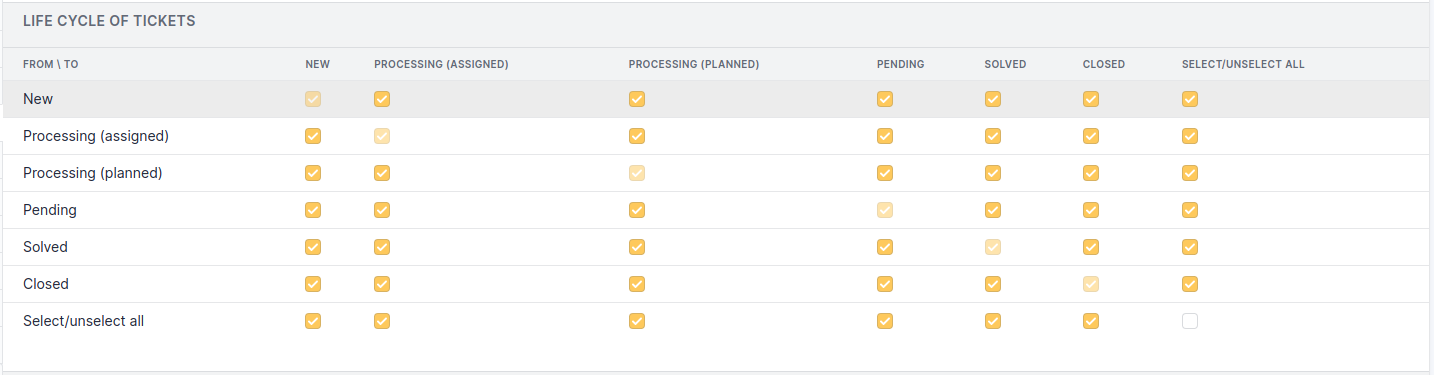The height and width of the screenshot is (375, 1434).
Task: Uncheck New row Select/unselect all checkbox
Action: click(1190, 99)
